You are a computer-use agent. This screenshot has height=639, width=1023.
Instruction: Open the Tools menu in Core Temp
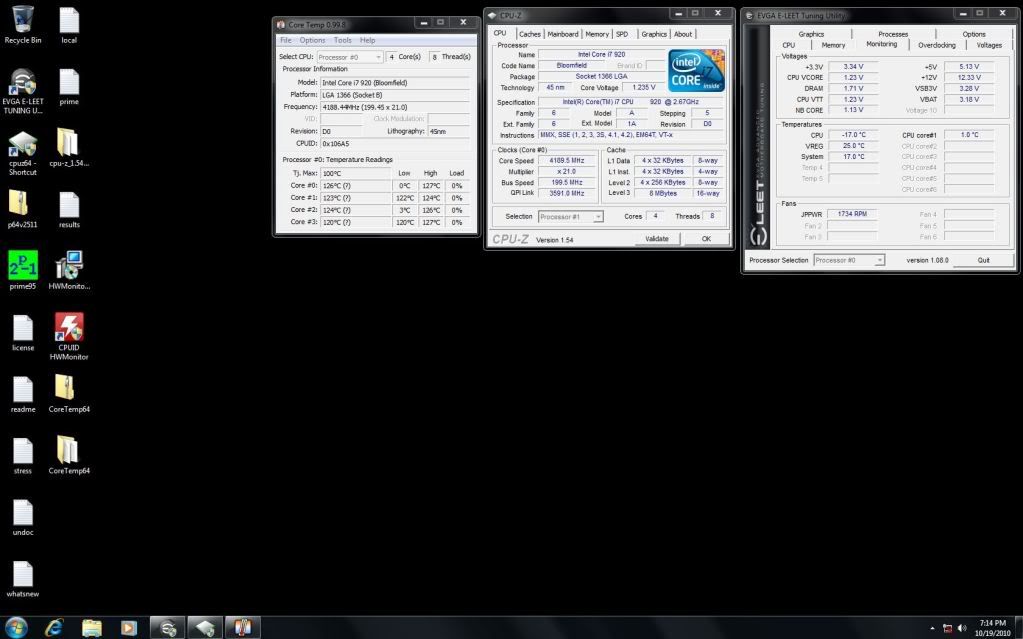(x=343, y=40)
